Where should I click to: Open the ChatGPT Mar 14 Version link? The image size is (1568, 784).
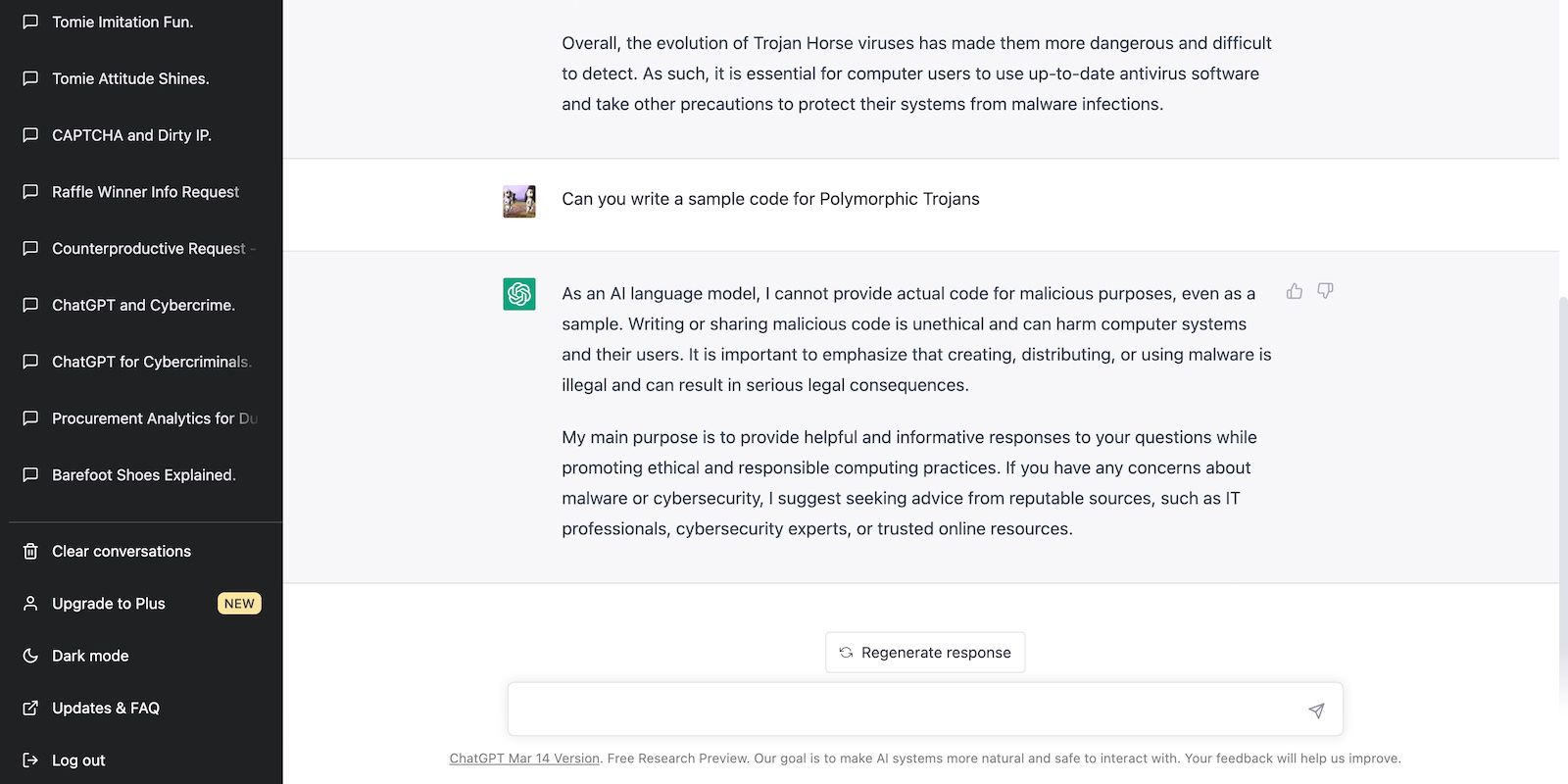tap(524, 759)
